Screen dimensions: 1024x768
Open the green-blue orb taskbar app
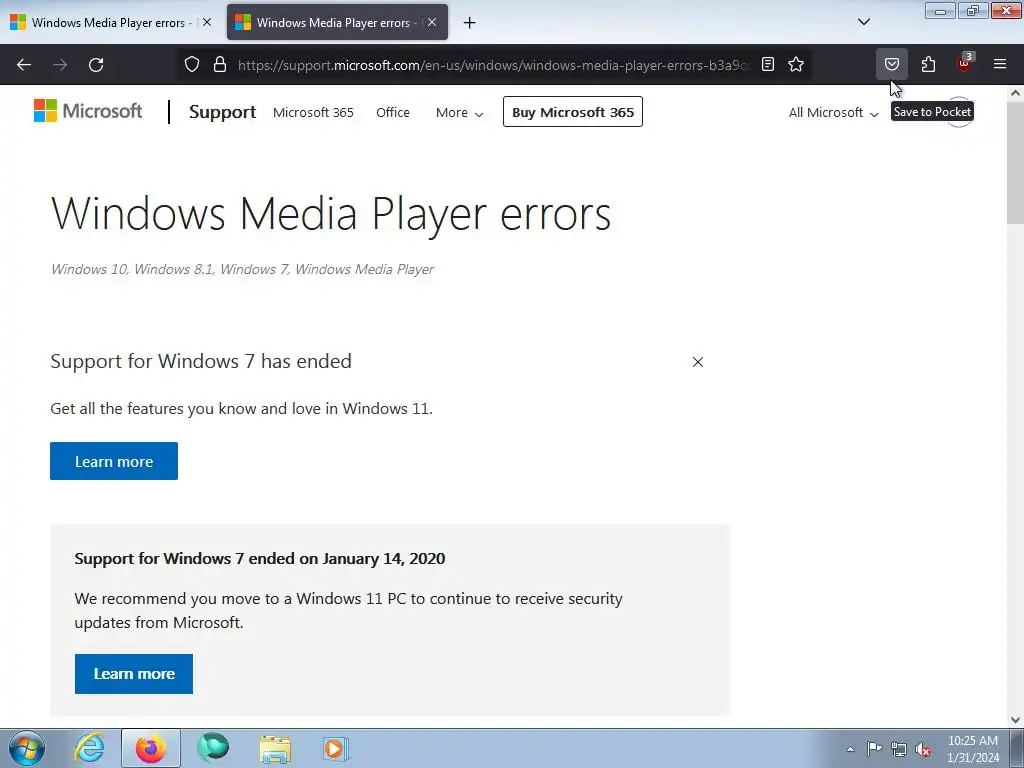coord(213,748)
